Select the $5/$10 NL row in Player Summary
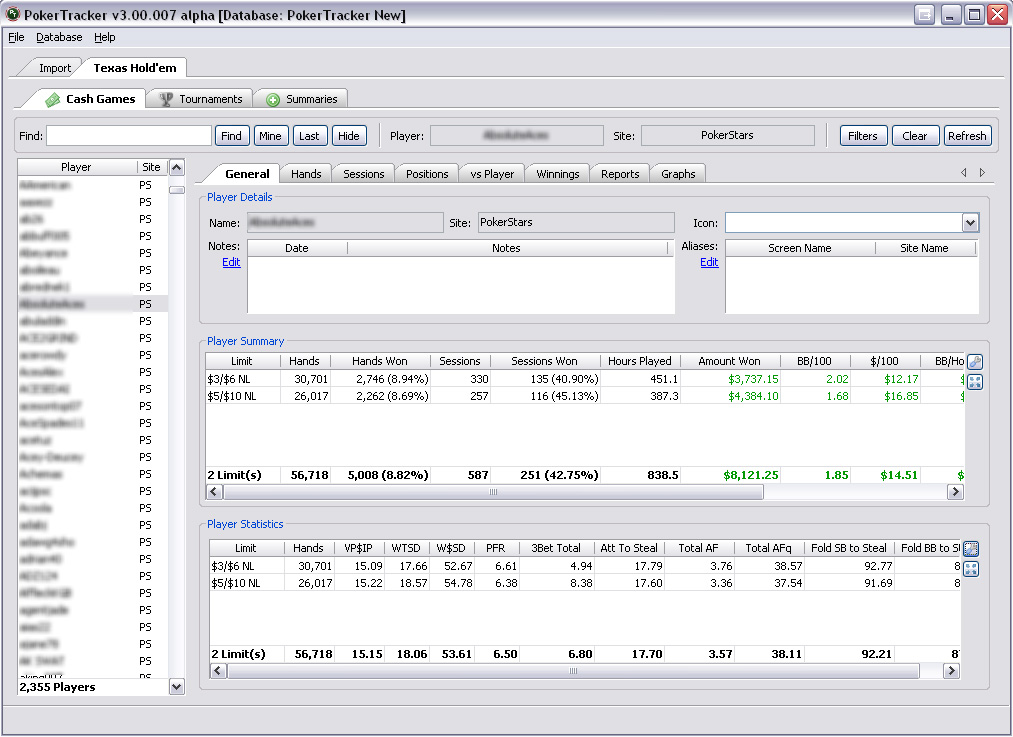1013x737 pixels. tap(585, 396)
